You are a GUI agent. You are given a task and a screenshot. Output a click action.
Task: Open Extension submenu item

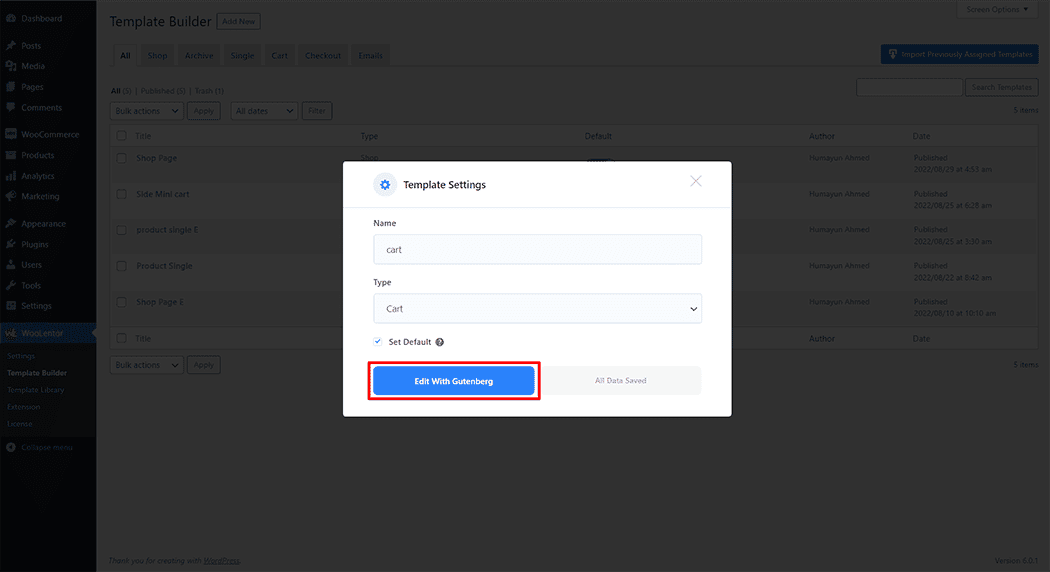[x=23, y=407]
